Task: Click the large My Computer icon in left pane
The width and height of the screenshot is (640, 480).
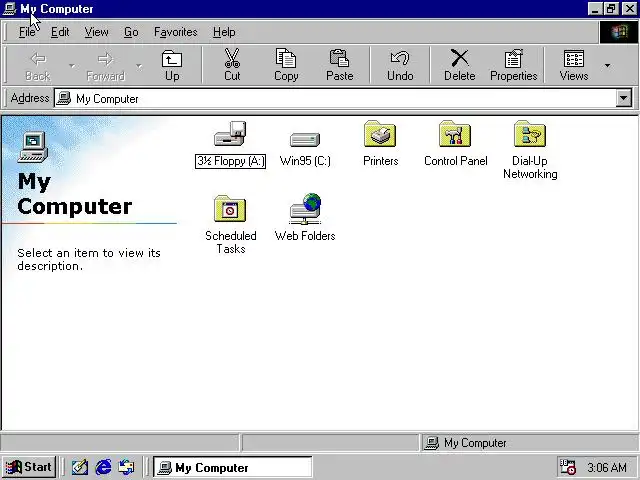Action: coord(33,147)
